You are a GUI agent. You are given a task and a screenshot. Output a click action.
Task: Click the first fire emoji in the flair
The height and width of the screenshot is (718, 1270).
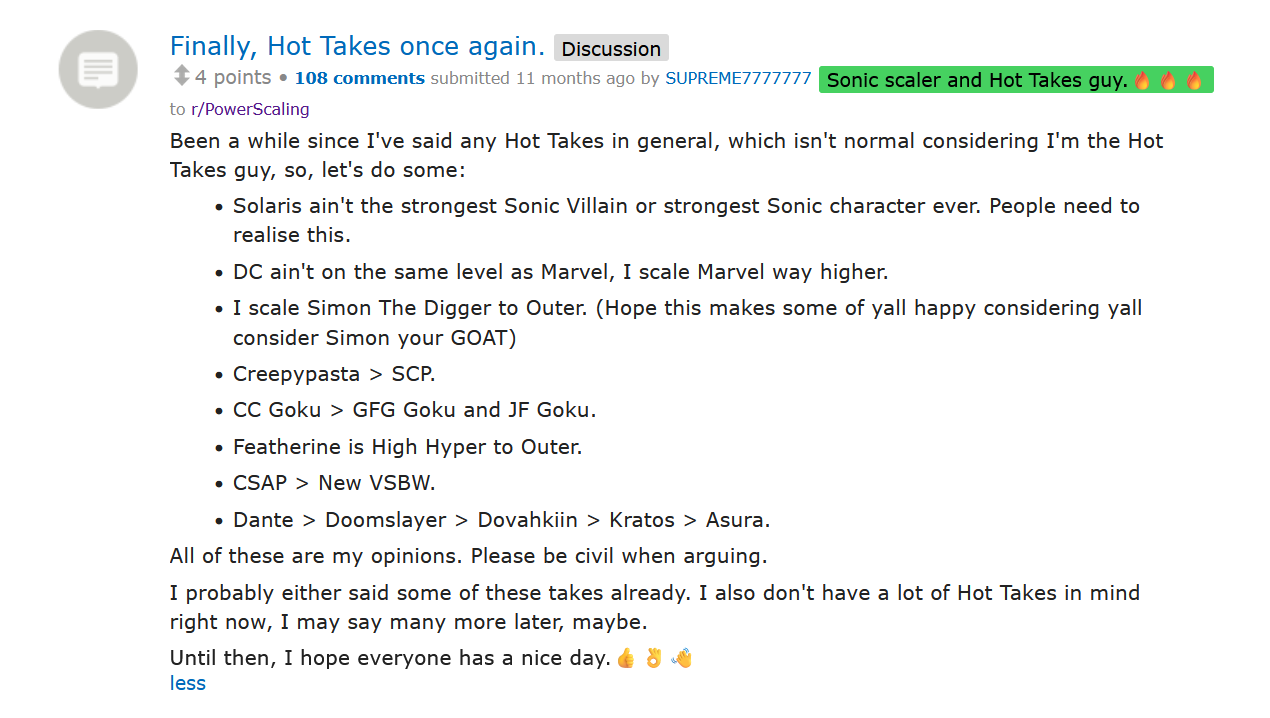pos(1143,80)
